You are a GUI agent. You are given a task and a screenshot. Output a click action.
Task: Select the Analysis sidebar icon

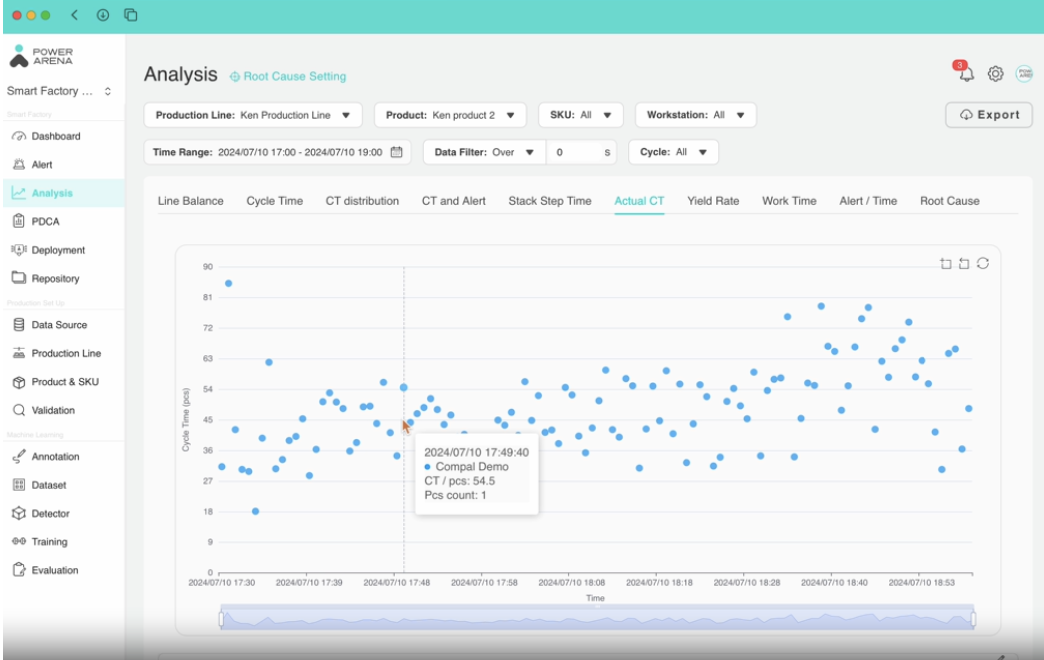pos(19,193)
